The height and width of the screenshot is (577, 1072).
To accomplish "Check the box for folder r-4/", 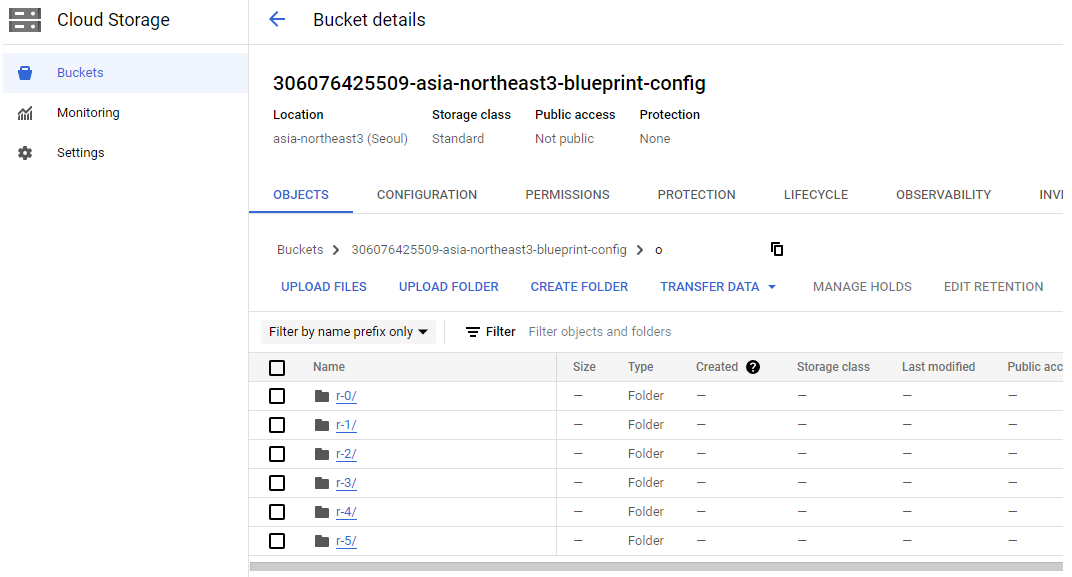I will 277,512.
